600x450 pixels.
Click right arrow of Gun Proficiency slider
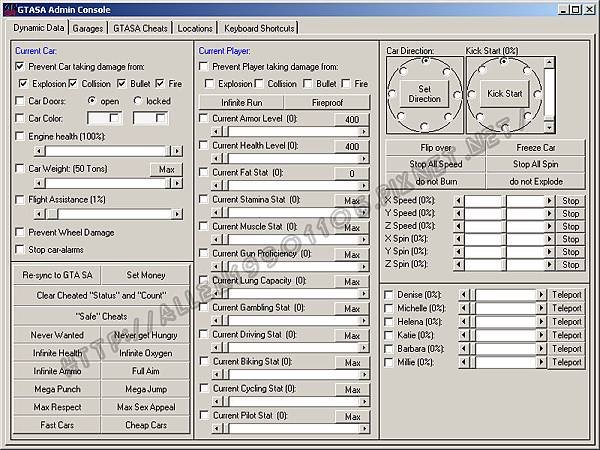[x=364, y=266]
